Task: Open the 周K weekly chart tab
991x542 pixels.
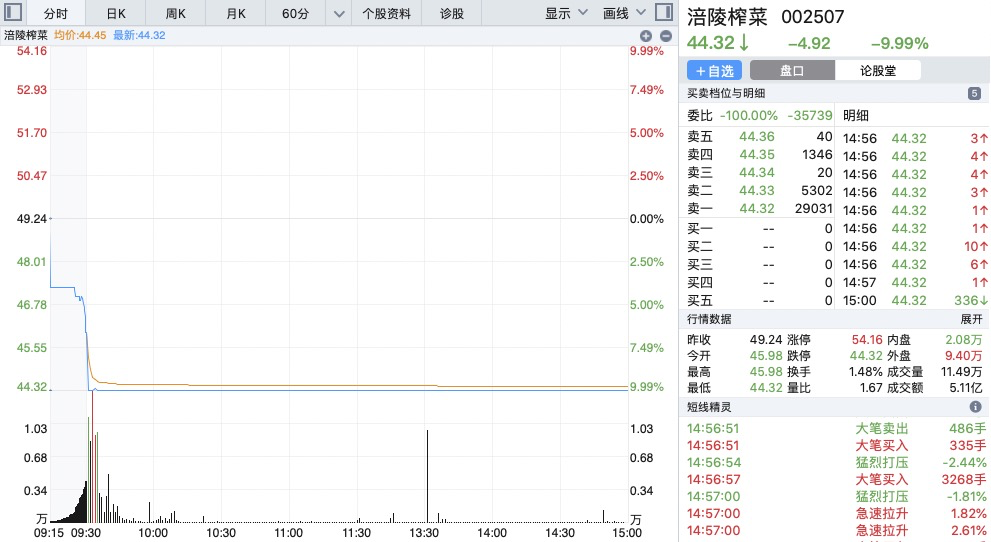Action: [x=176, y=13]
